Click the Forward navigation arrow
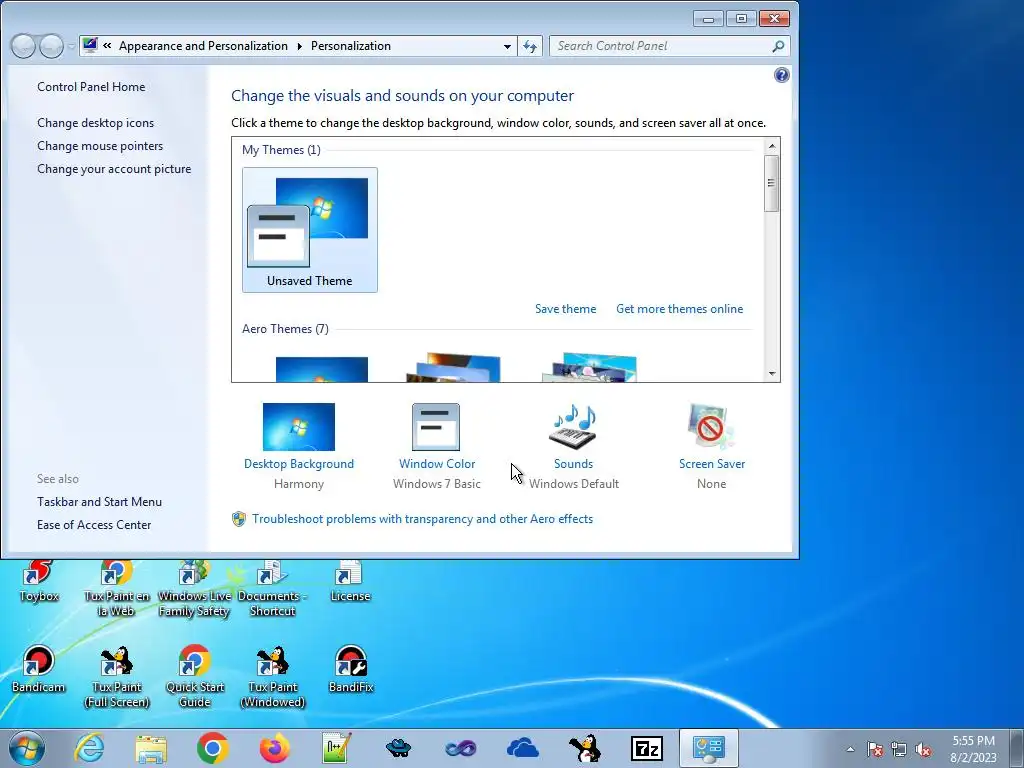The image size is (1024, 768). click(x=52, y=46)
